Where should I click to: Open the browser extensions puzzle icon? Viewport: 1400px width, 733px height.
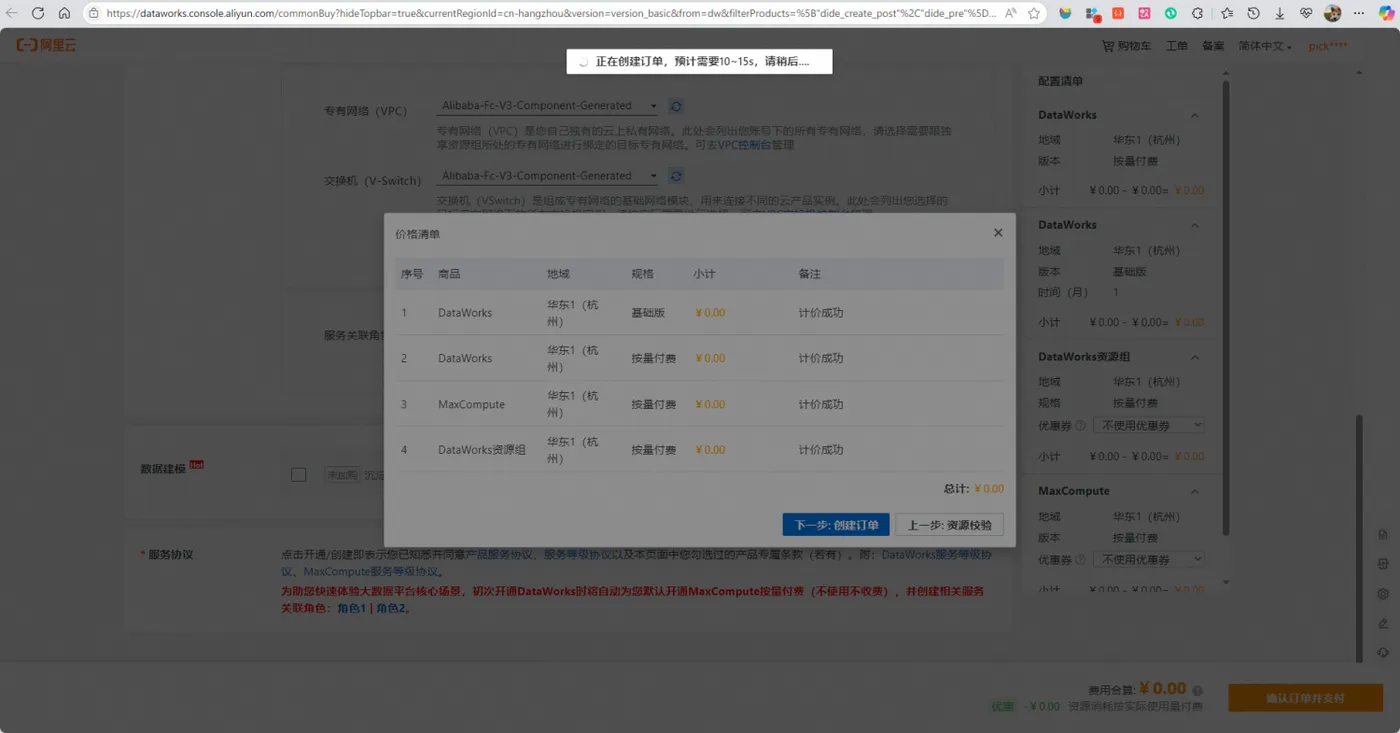[1197, 14]
